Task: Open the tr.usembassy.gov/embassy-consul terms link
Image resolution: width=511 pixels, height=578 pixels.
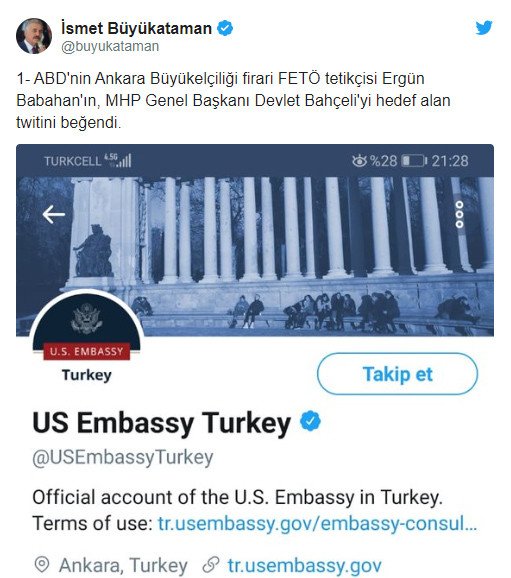Action: [x=317, y=523]
